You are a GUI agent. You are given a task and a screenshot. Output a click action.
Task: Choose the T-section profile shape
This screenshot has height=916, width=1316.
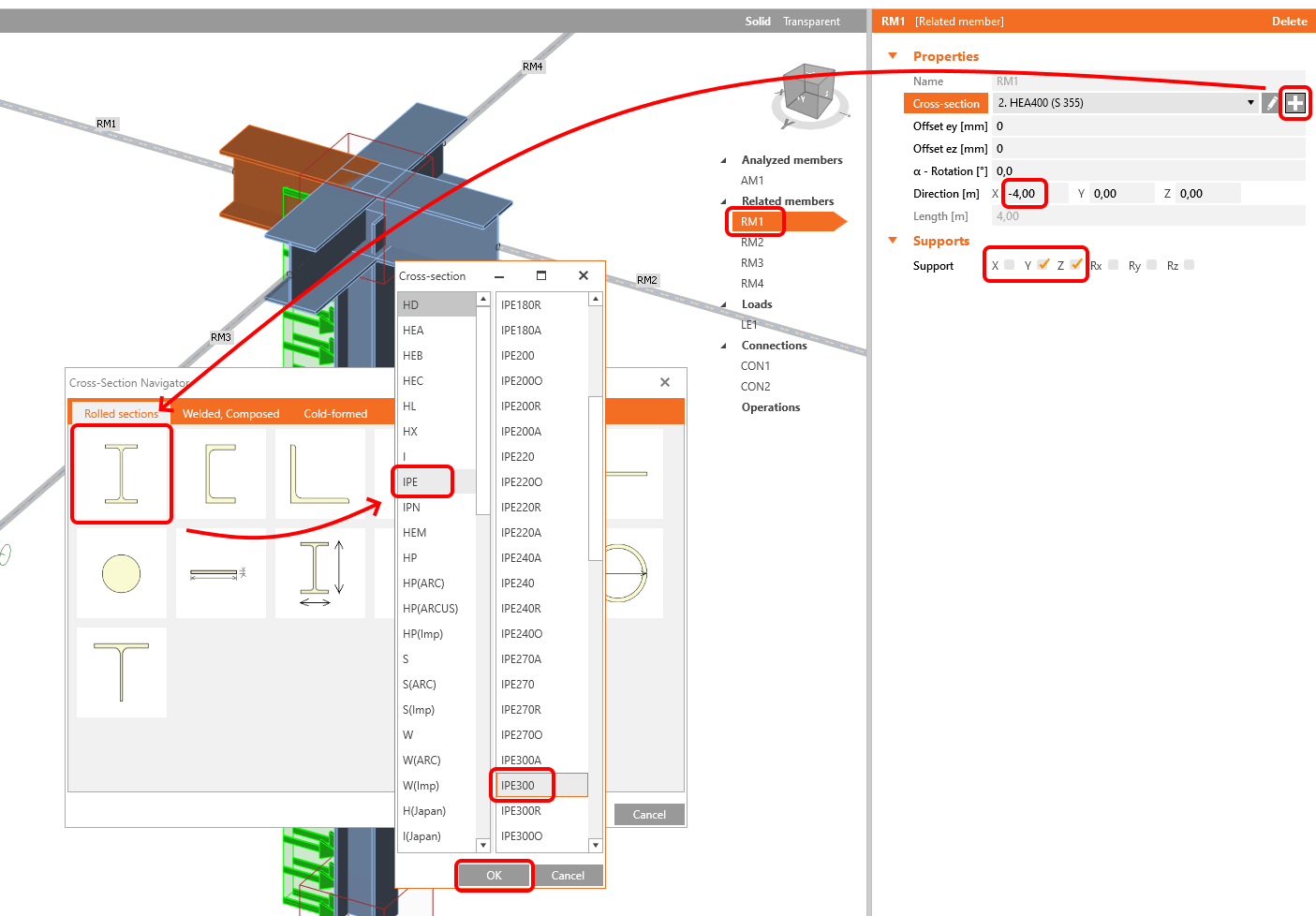[122, 672]
